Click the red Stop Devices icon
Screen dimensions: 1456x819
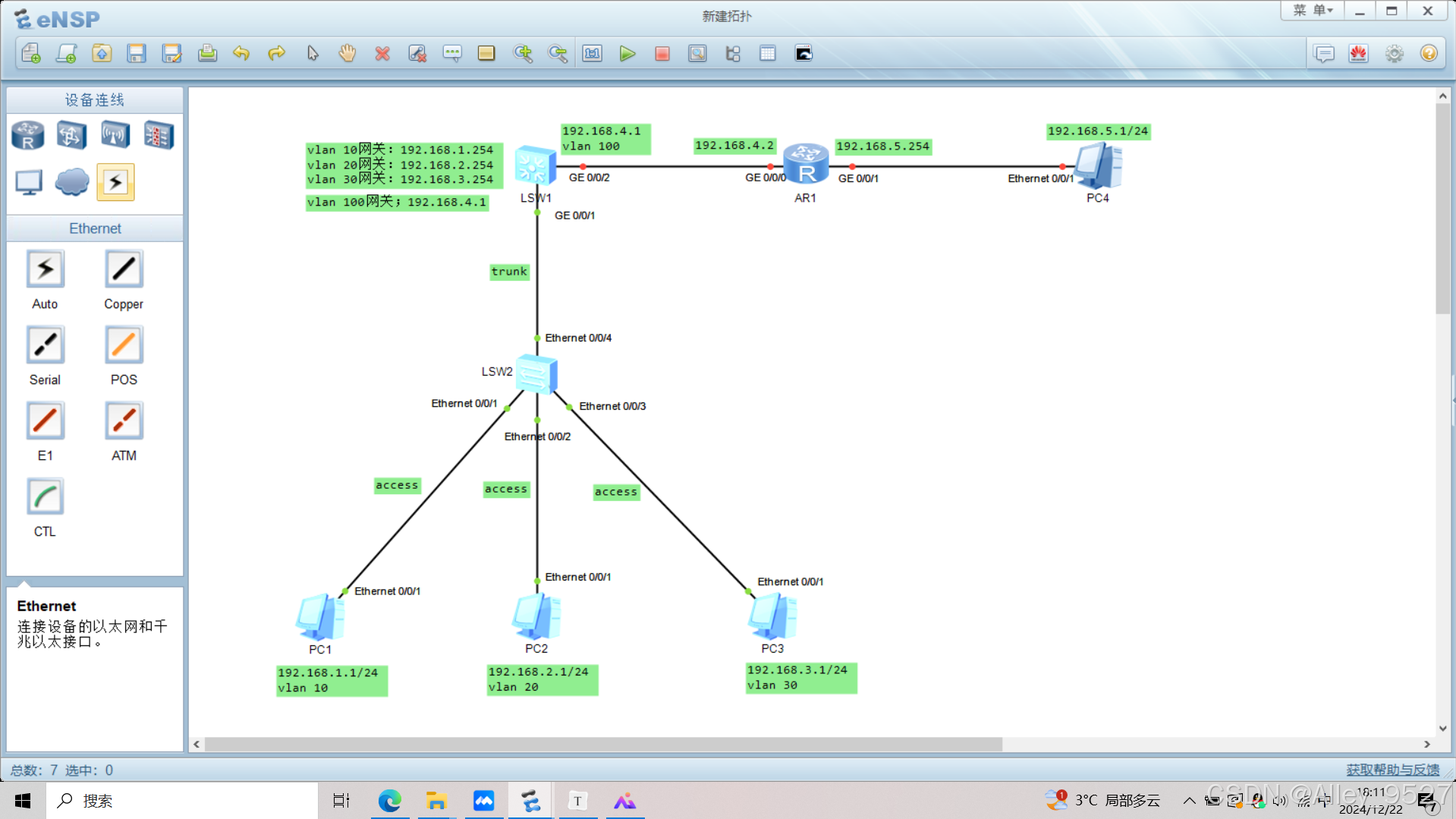point(662,53)
